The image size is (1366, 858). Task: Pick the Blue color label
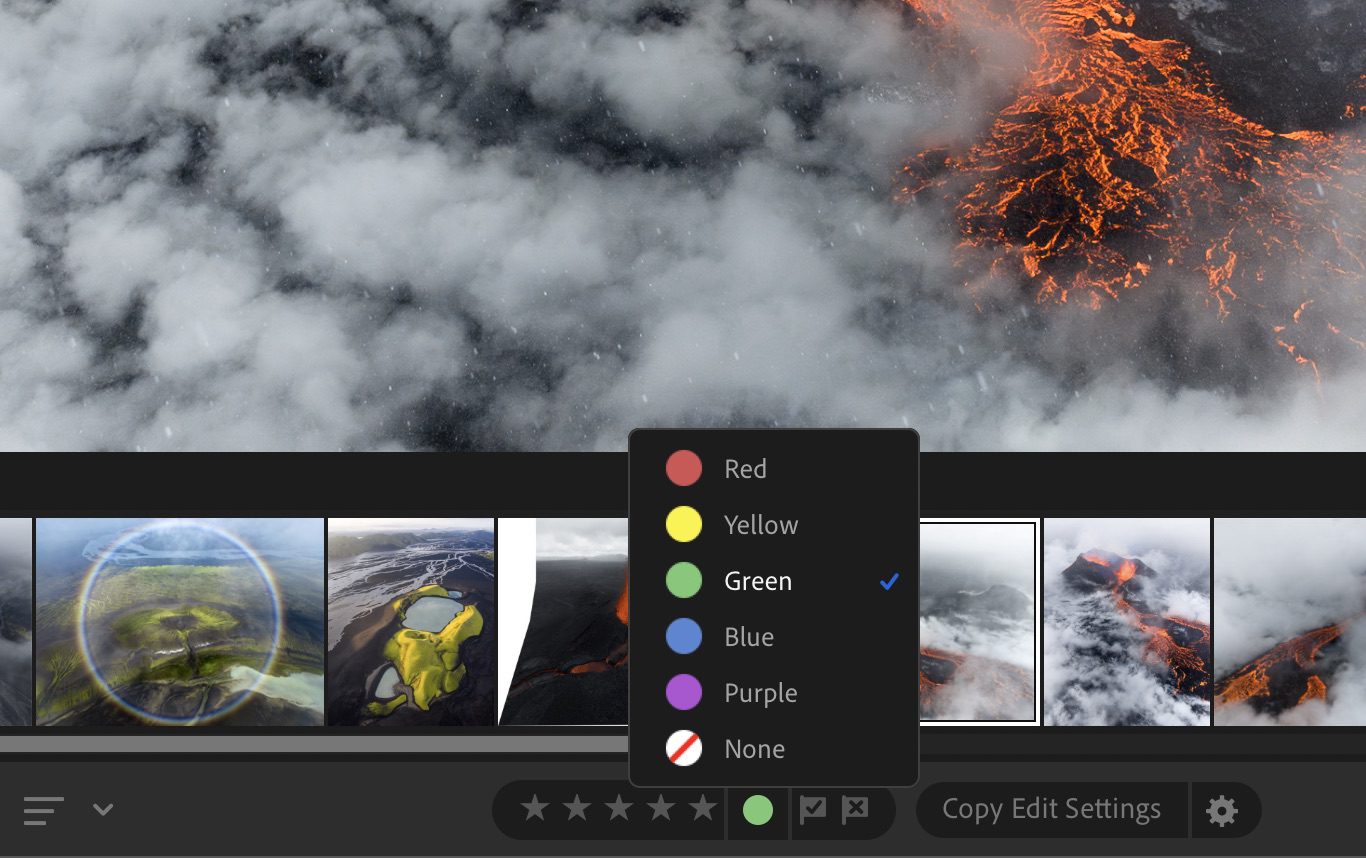[x=748, y=637]
